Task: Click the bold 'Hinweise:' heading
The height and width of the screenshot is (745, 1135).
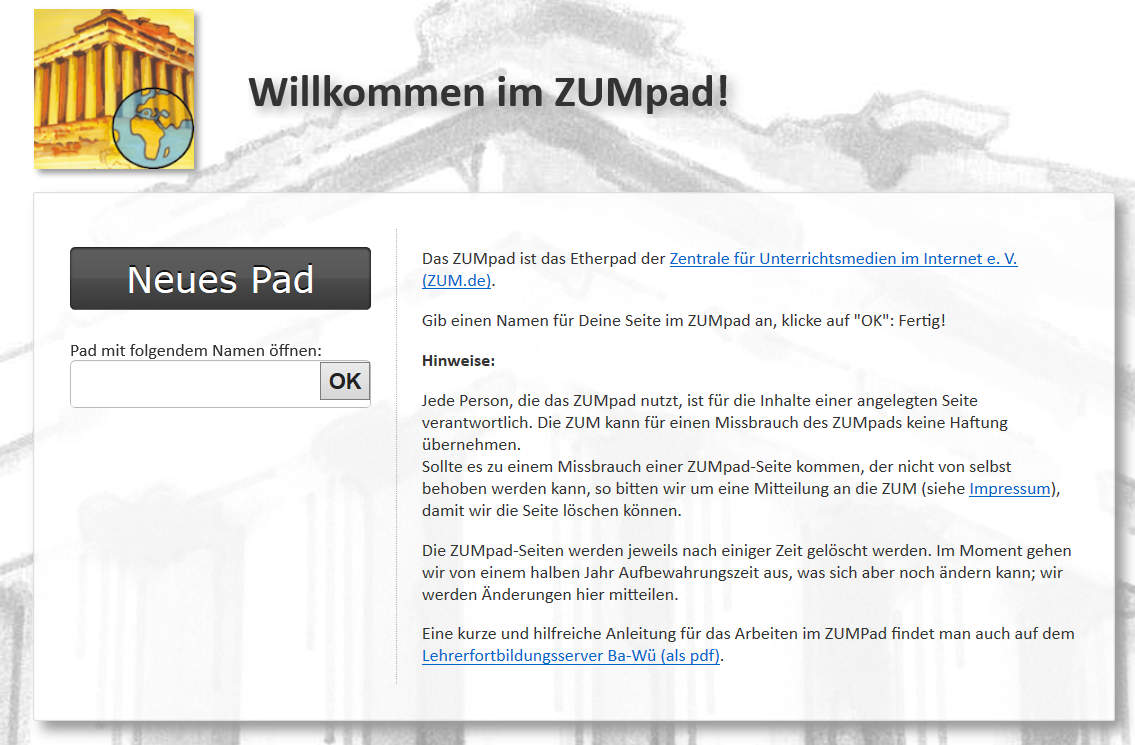Action: (x=458, y=360)
